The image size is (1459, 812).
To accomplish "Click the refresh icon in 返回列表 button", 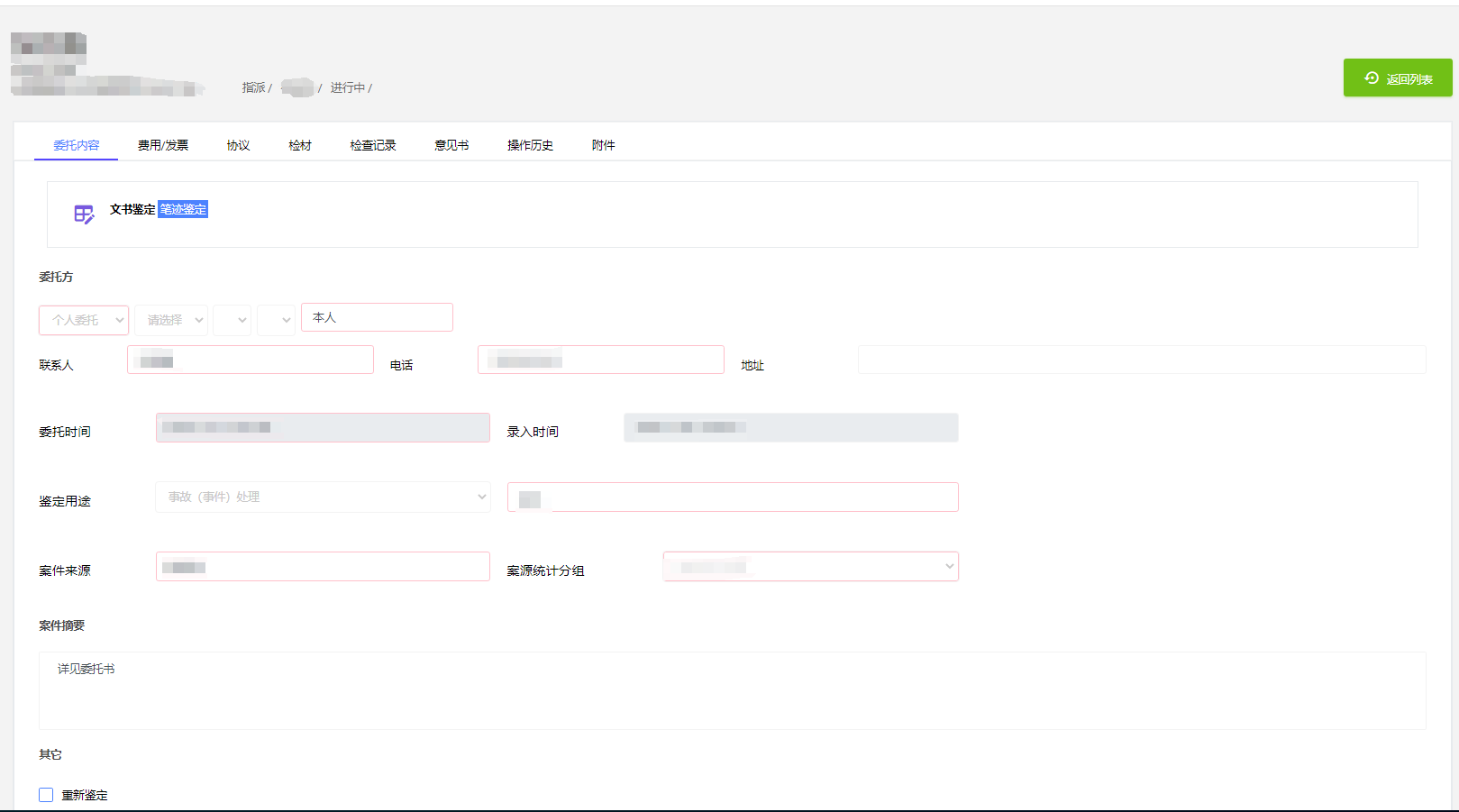I will [x=1372, y=78].
